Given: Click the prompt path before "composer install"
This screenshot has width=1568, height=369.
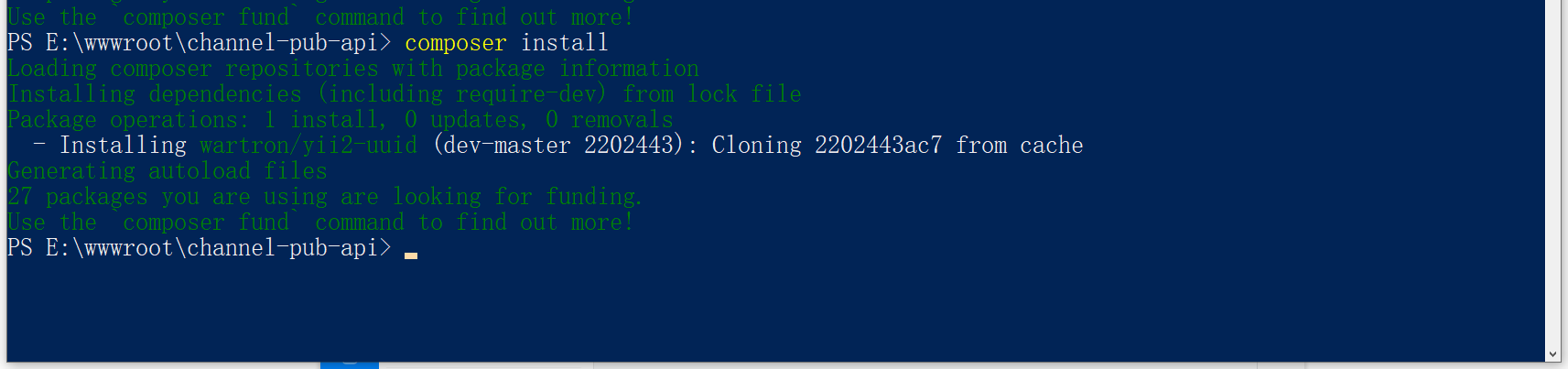Looking at the screenshot, I should tap(199, 43).
